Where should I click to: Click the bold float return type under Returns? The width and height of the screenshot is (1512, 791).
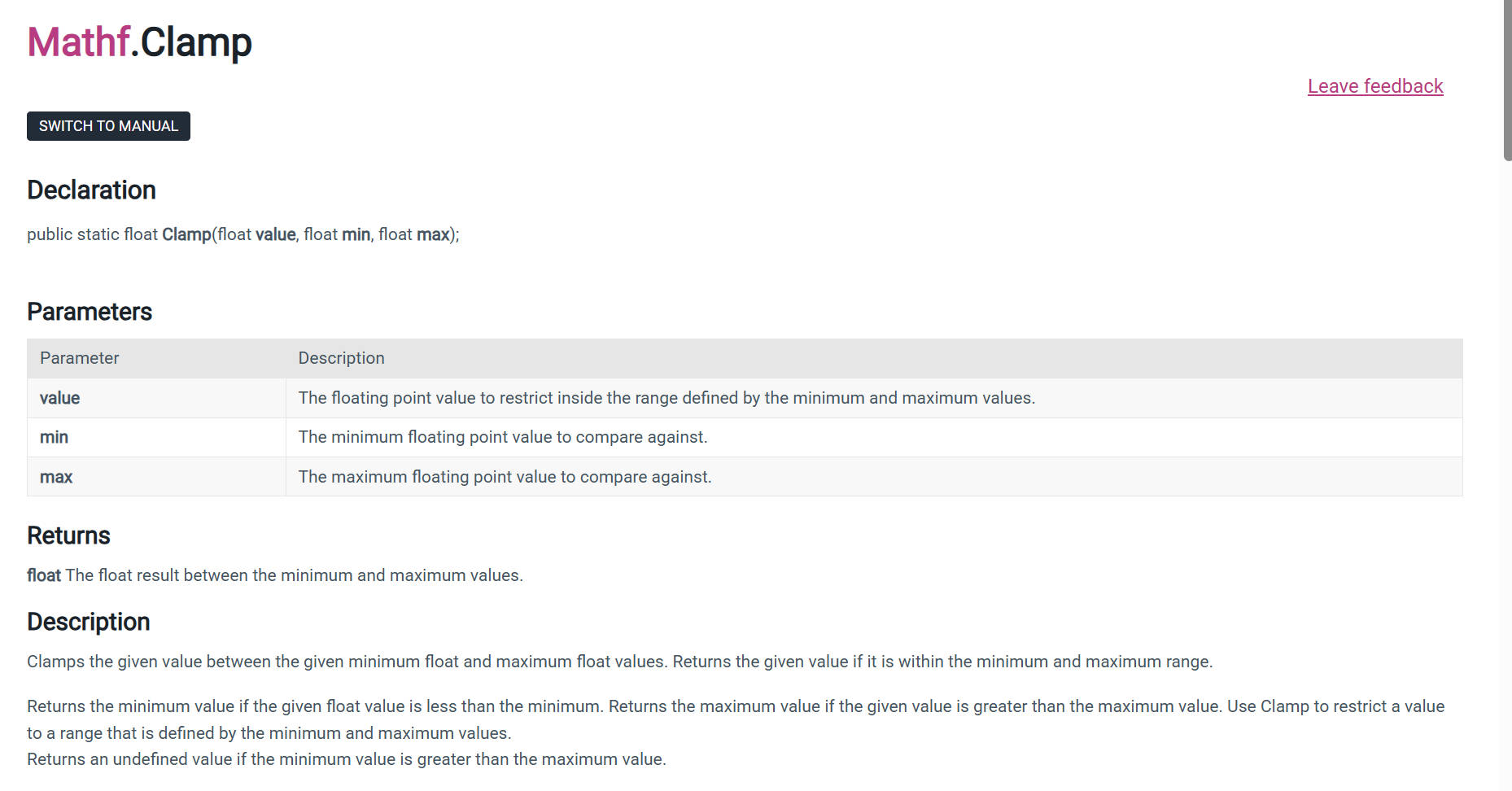[44, 575]
